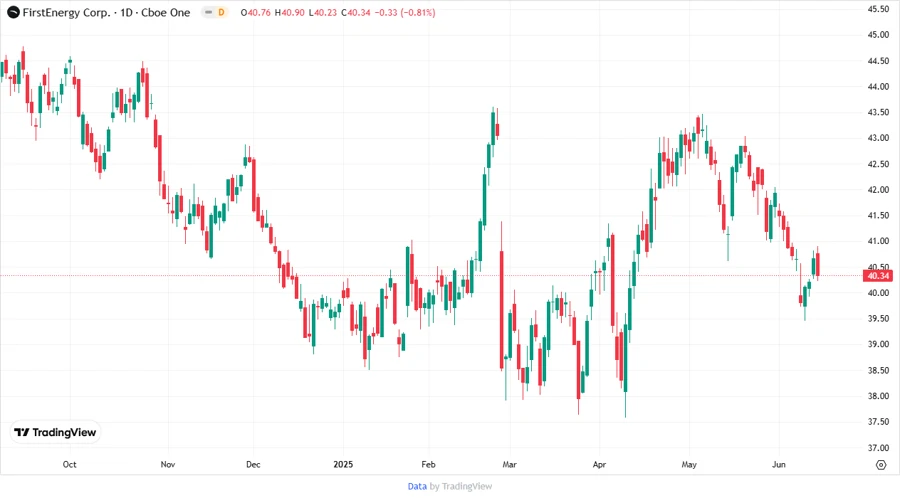Click the 39.50 price axis label
Image resolution: width=900 pixels, height=498 pixels.
(878, 318)
